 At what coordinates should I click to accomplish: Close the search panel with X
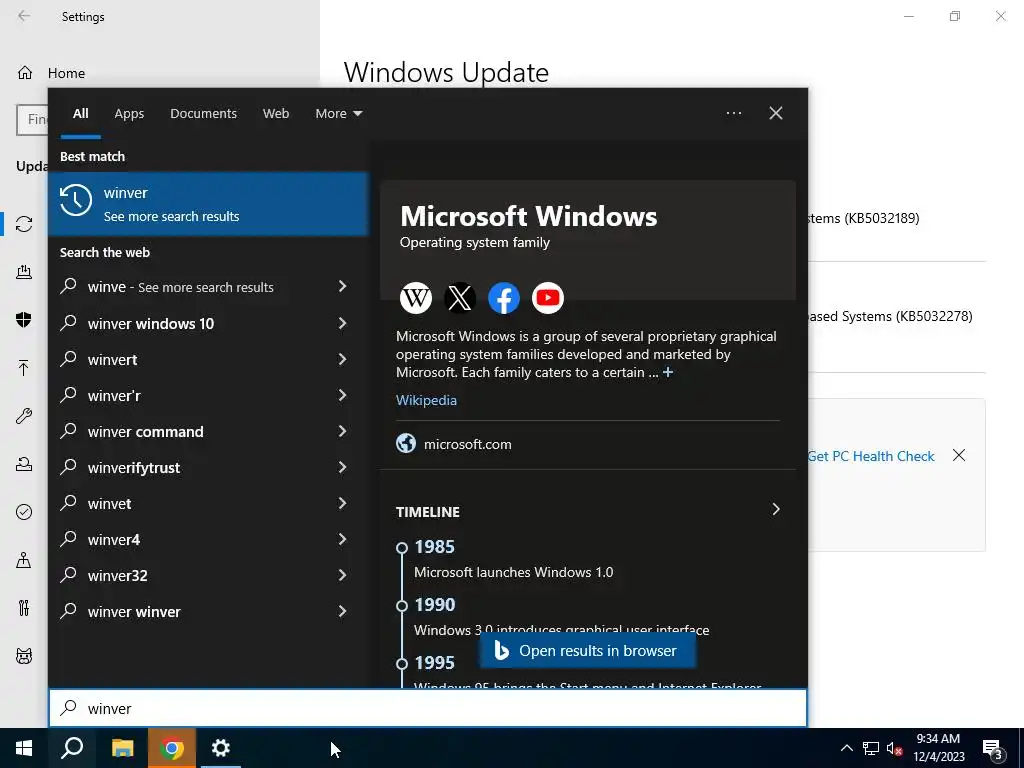[775, 113]
